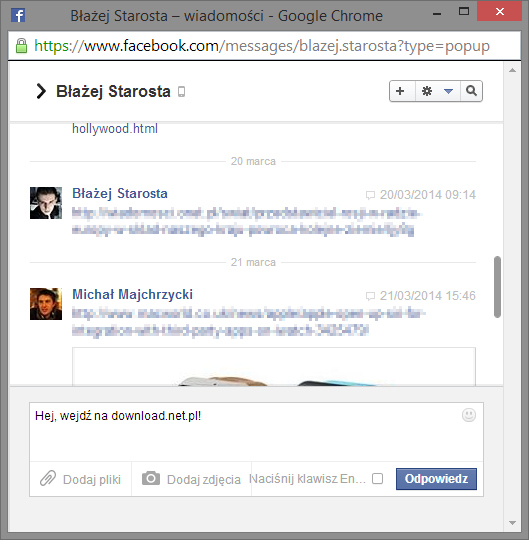Click the page scrollbar down arrow

tap(512, 523)
